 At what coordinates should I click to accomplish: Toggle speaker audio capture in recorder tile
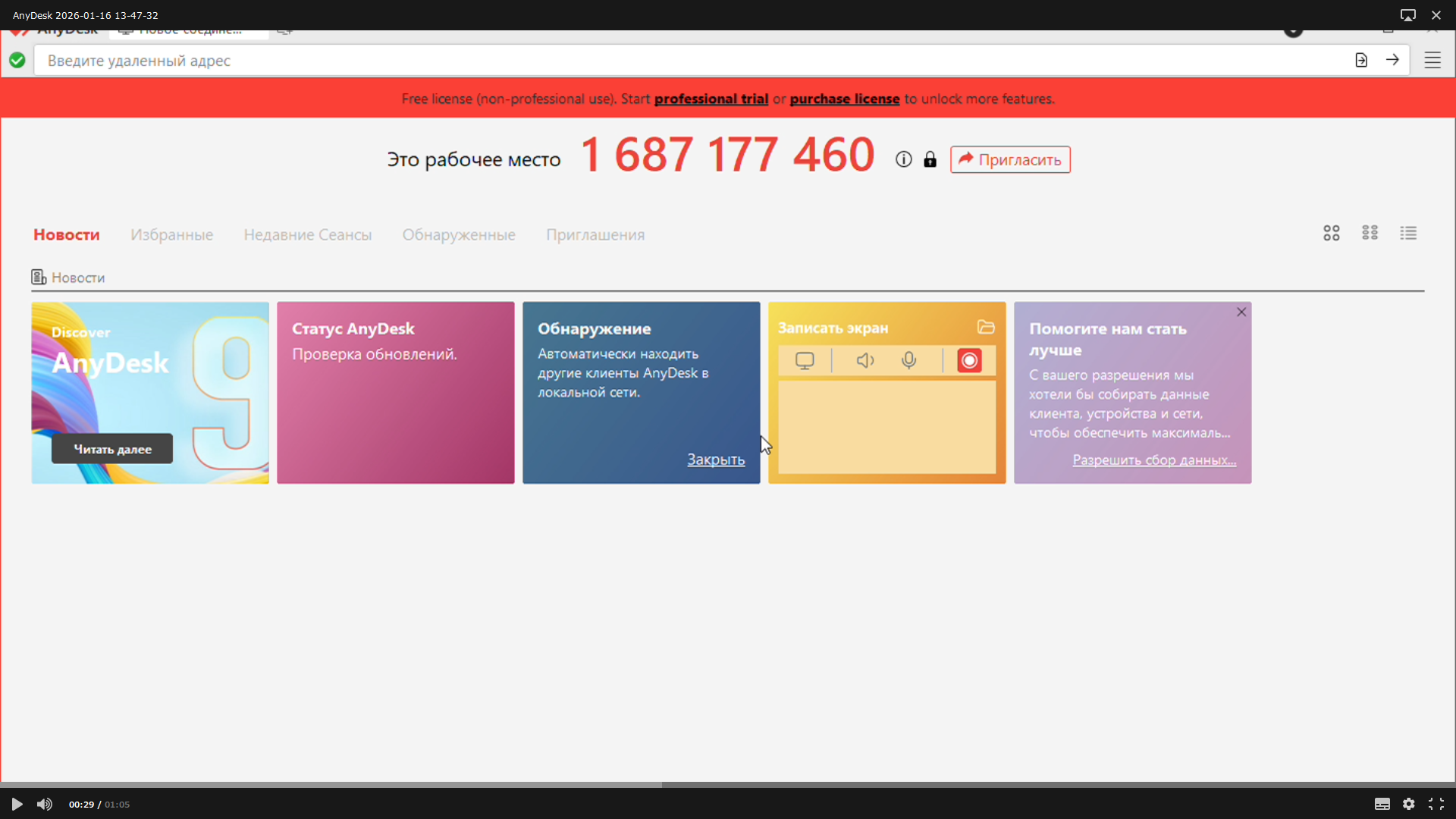[x=865, y=360]
